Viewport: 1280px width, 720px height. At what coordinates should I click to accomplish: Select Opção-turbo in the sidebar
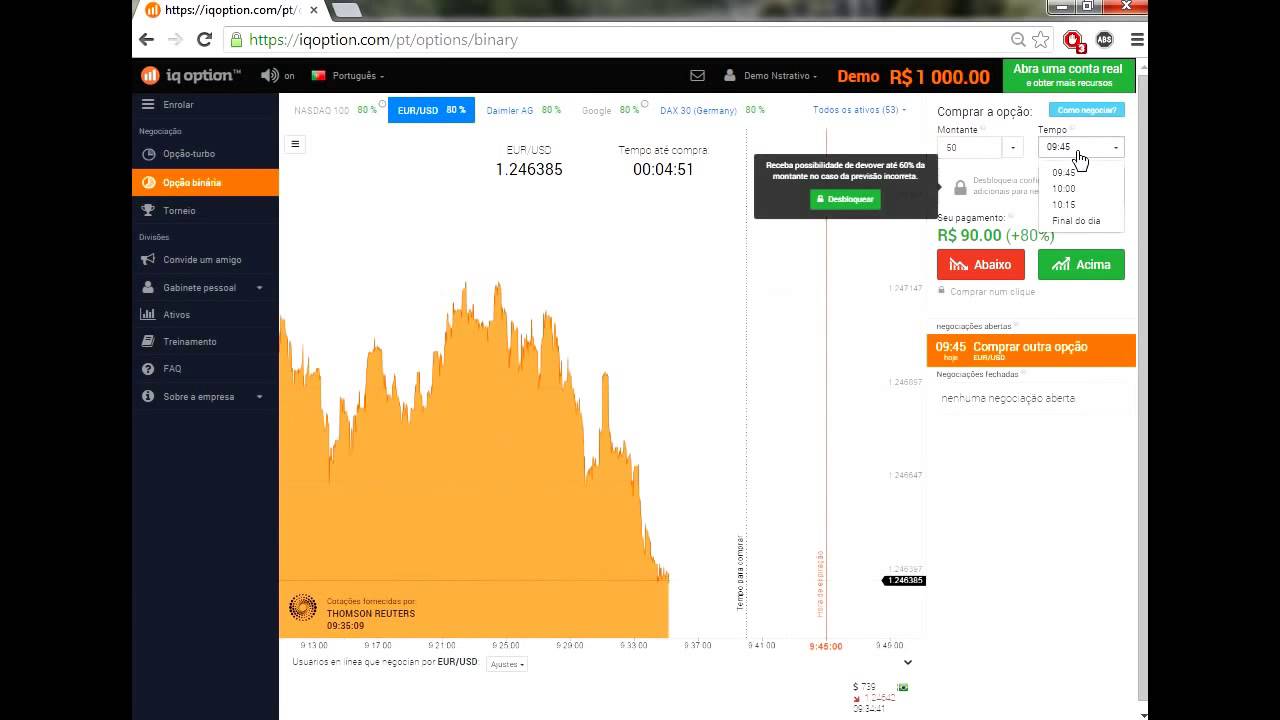coord(205,154)
